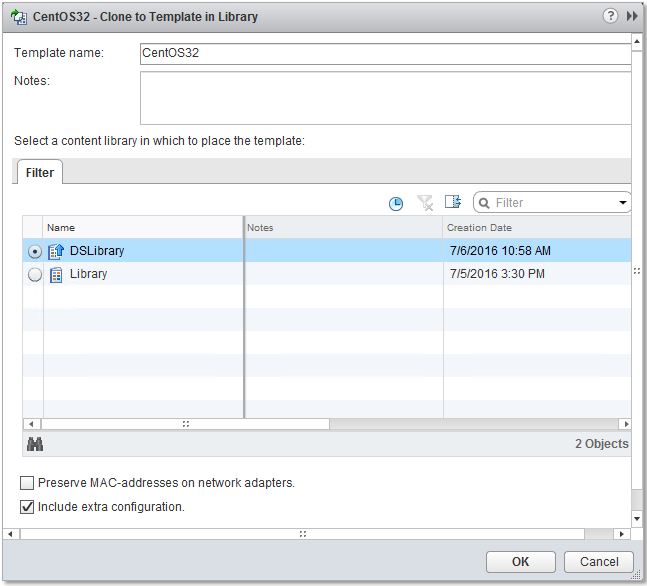Viewport: 647px width, 586px height.
Task: Click the clear filter funnel icon
Action: [425, 203]
